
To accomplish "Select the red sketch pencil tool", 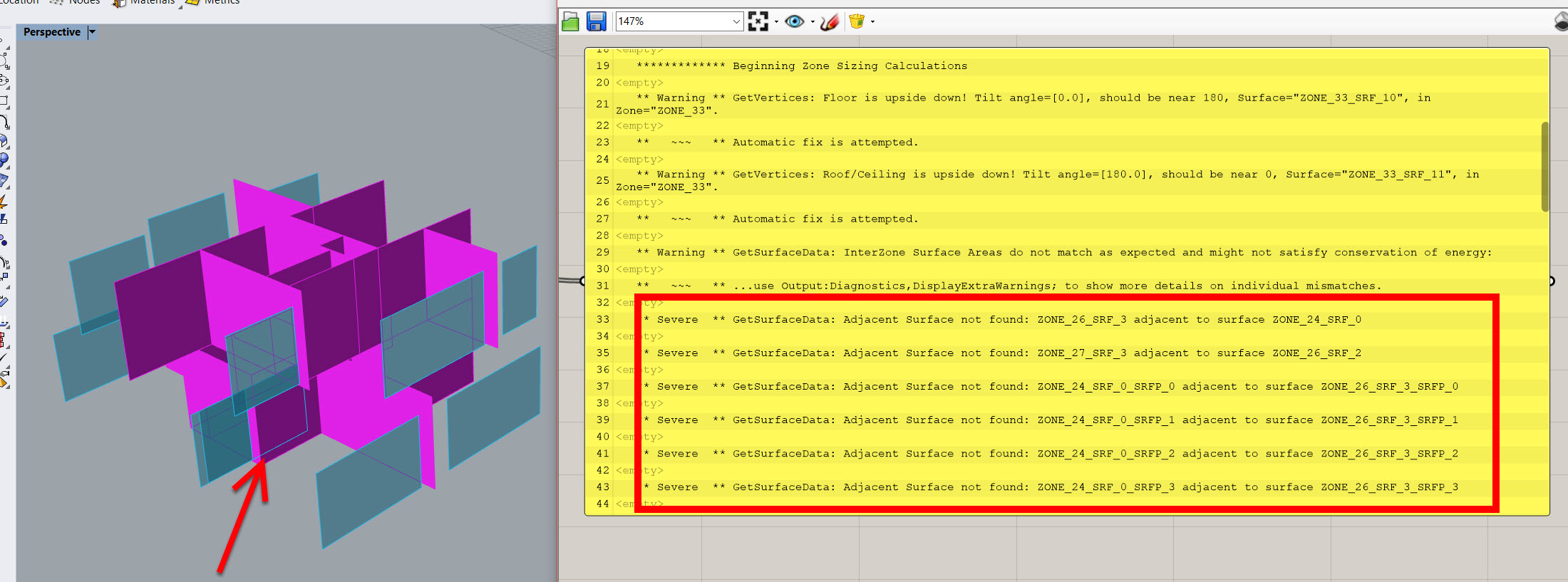I will click(829, 22).
